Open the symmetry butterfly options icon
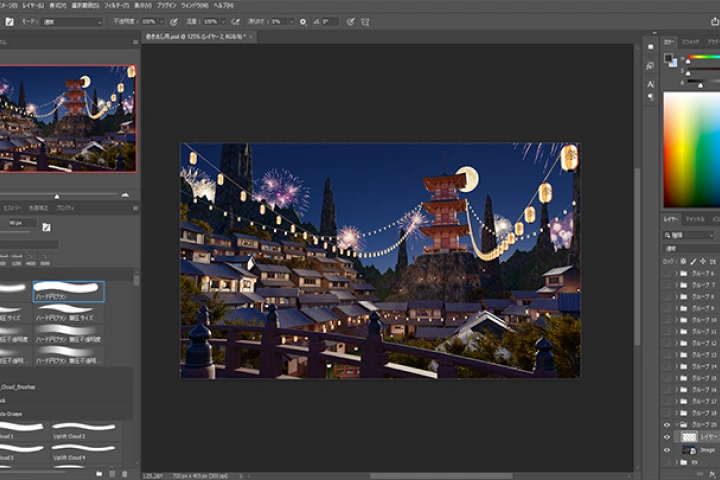720x480 pixels. 365,22
